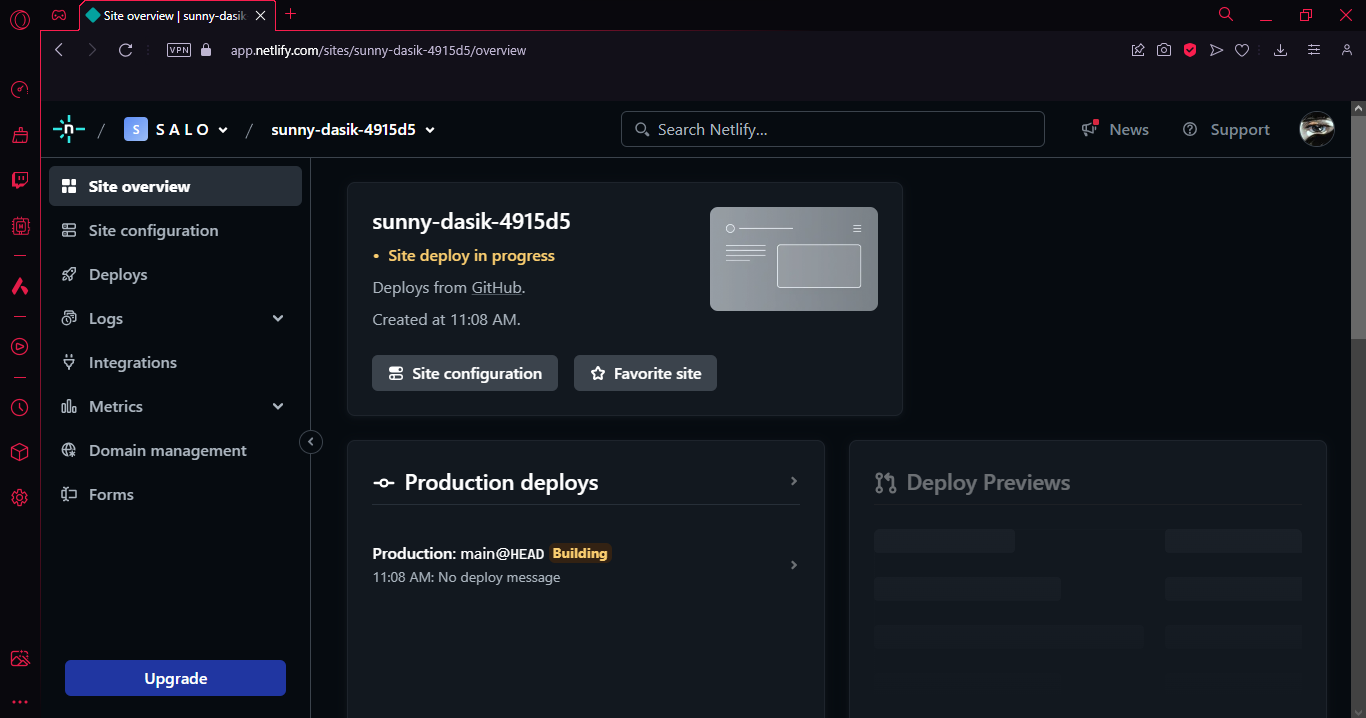Click chevron on the Building deploy row
Viewport: 1366px width, 718px height.
pos(794,565)
